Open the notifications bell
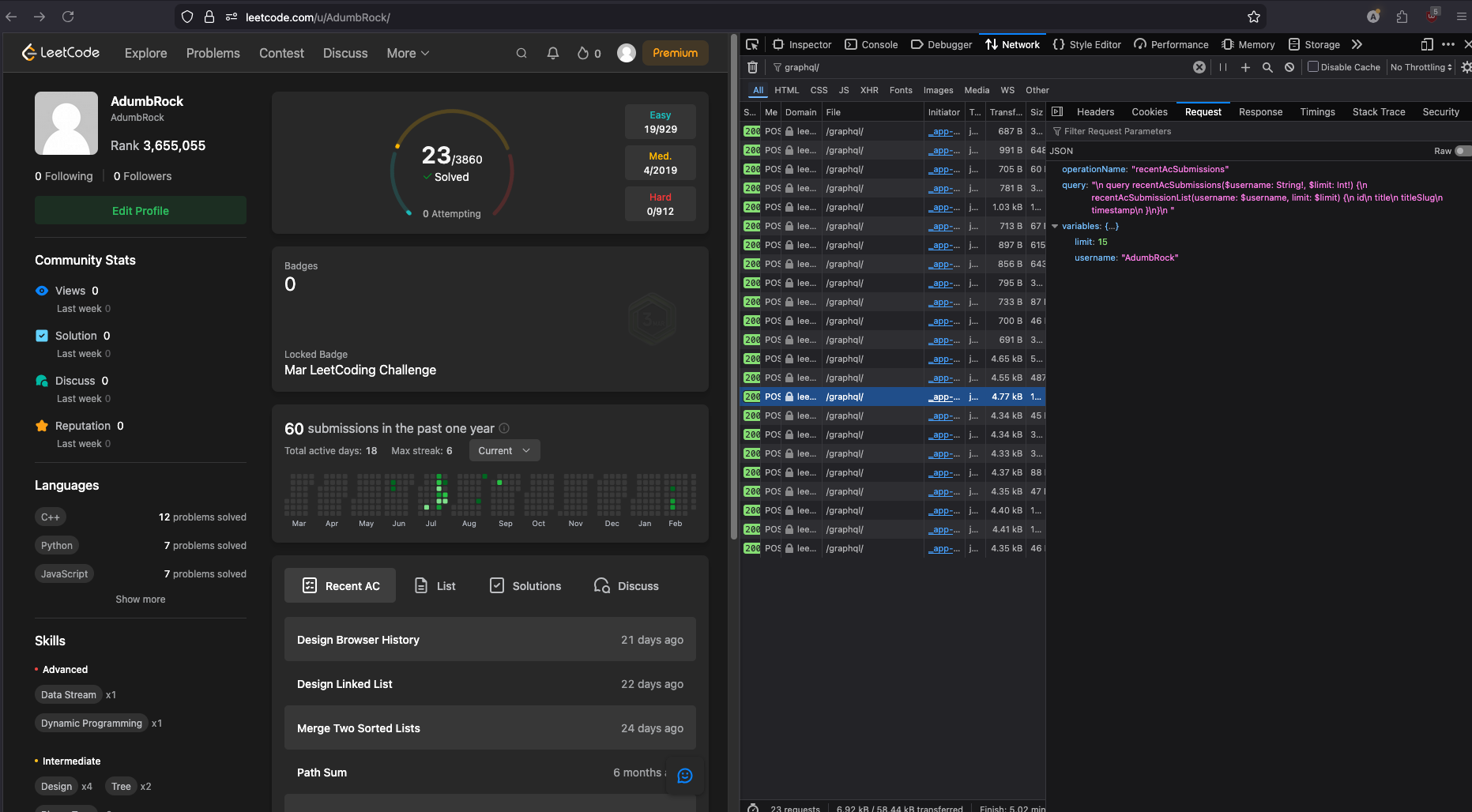The image size is (1472, 812). pos(553,53)
